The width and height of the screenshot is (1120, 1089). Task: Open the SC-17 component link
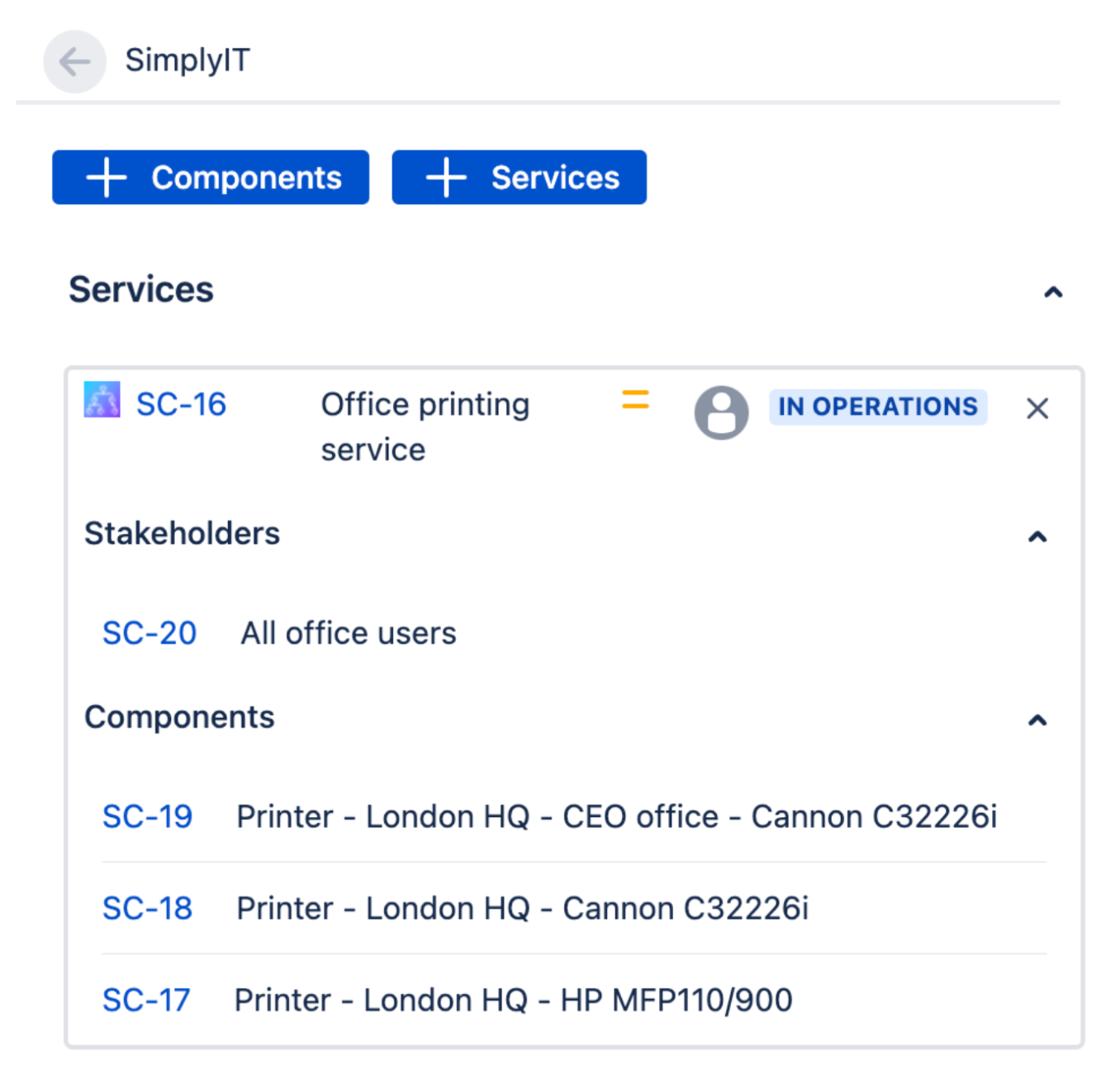point(146,1000)
